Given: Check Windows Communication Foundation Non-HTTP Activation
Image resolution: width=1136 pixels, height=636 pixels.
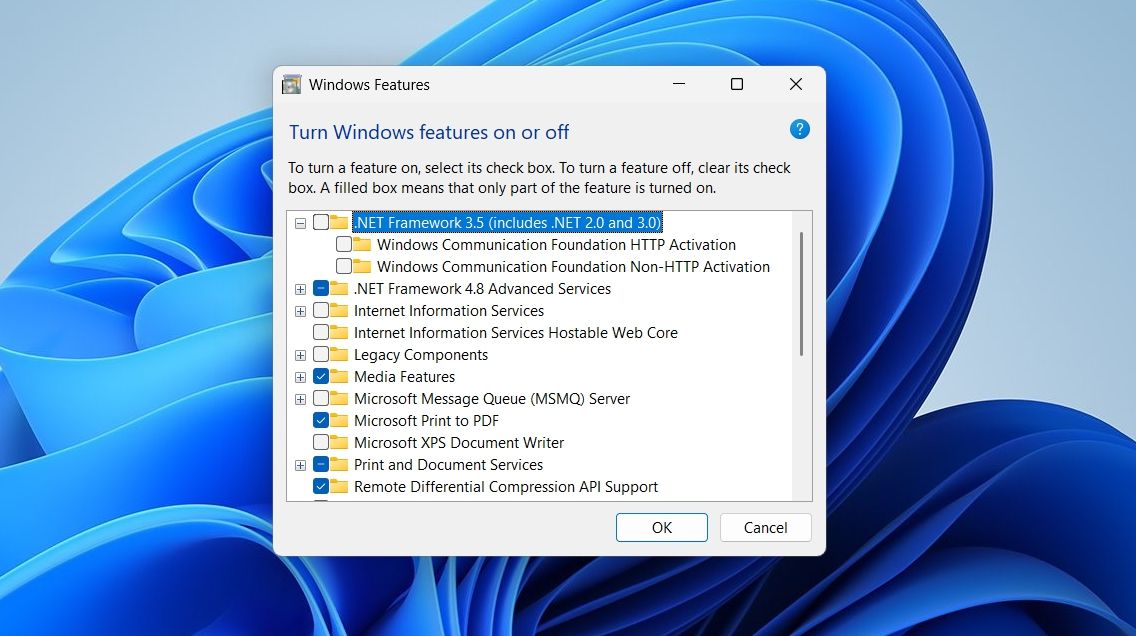Looking at the screenshot, I should coord(344,267).
